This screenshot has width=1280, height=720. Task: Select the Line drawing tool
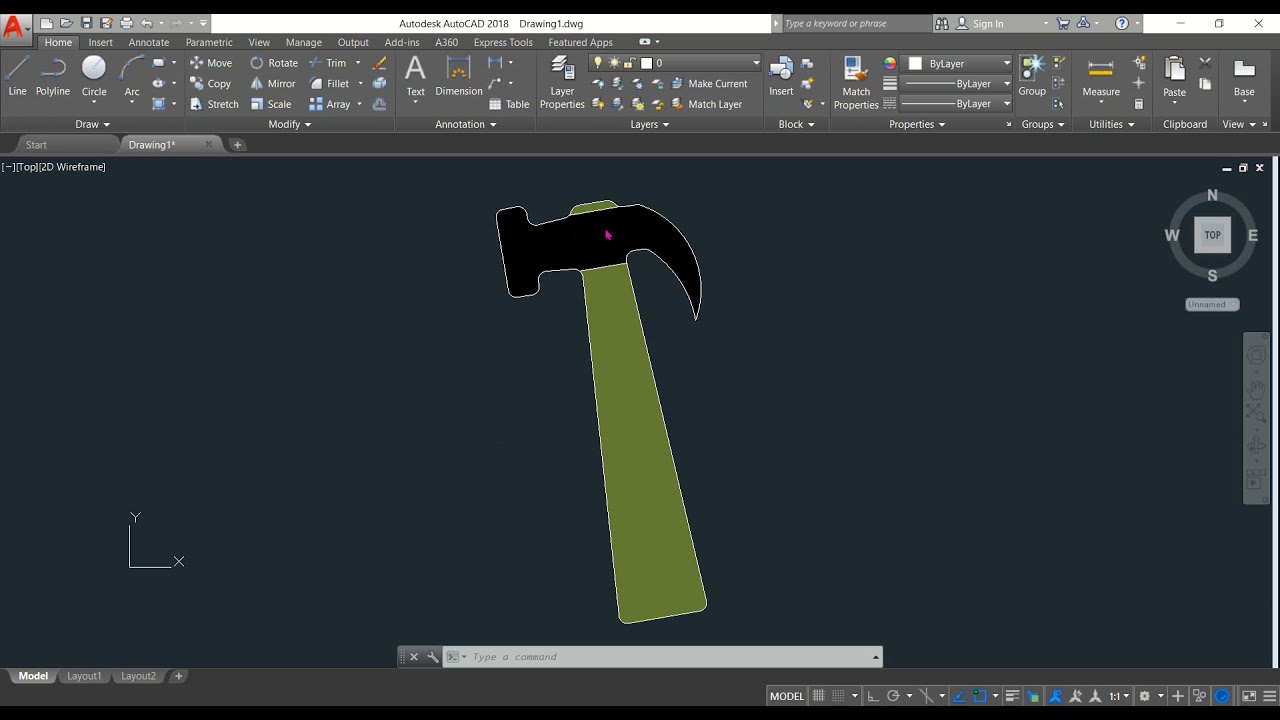click(x=17, y=76)
